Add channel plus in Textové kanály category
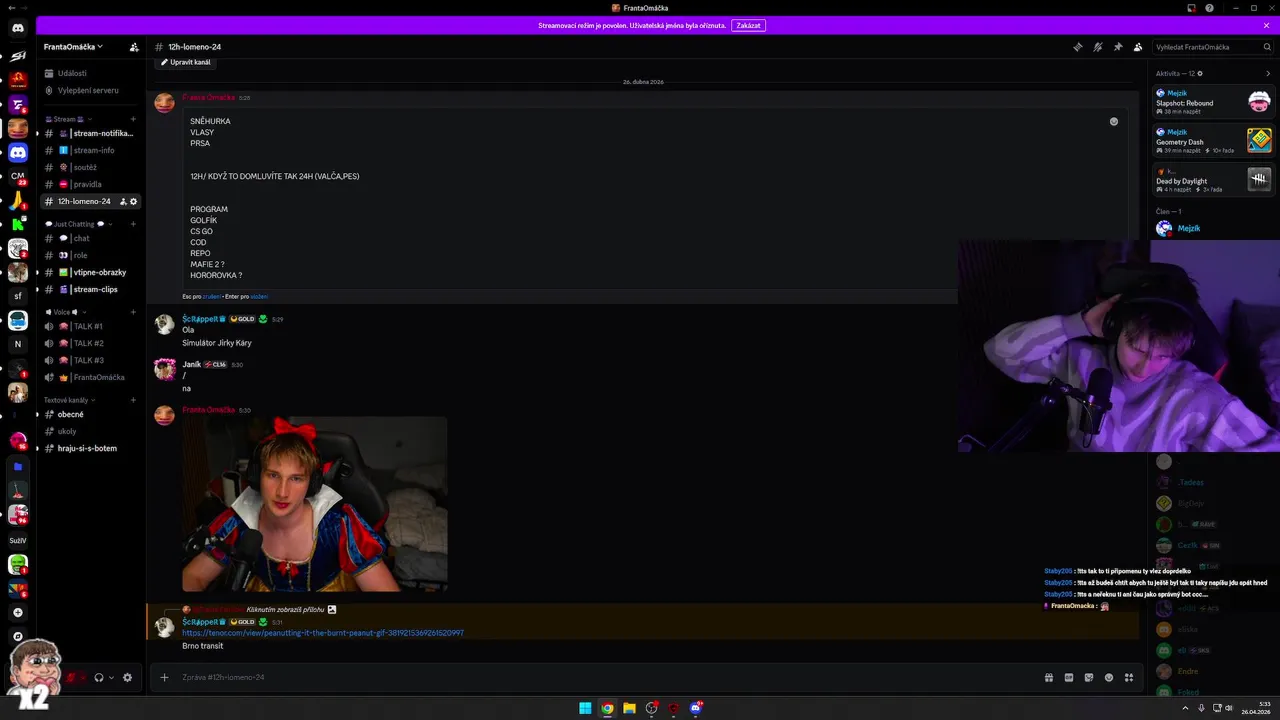The width and height of the screenshot is (1280, 720). point(133,400)
